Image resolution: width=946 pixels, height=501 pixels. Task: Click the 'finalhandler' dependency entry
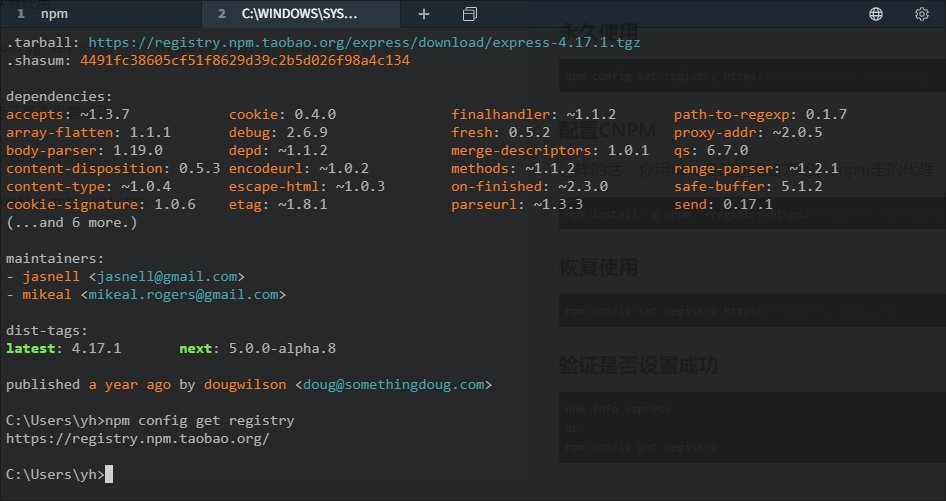[534, 115]
